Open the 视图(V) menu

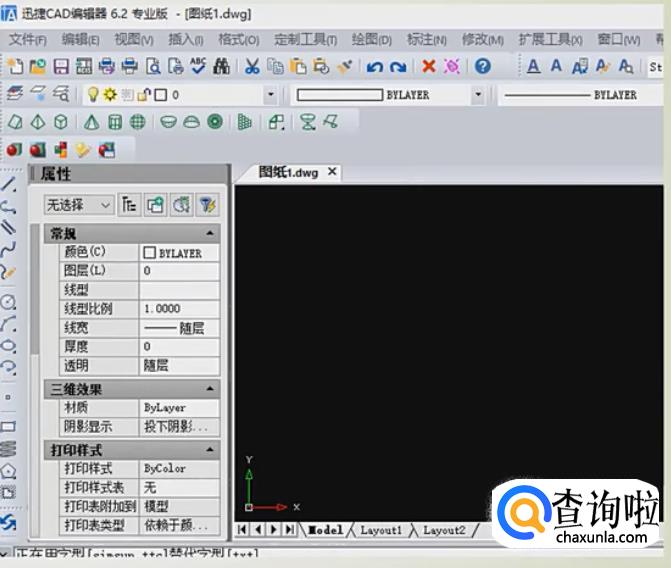[x=134, y=39]
